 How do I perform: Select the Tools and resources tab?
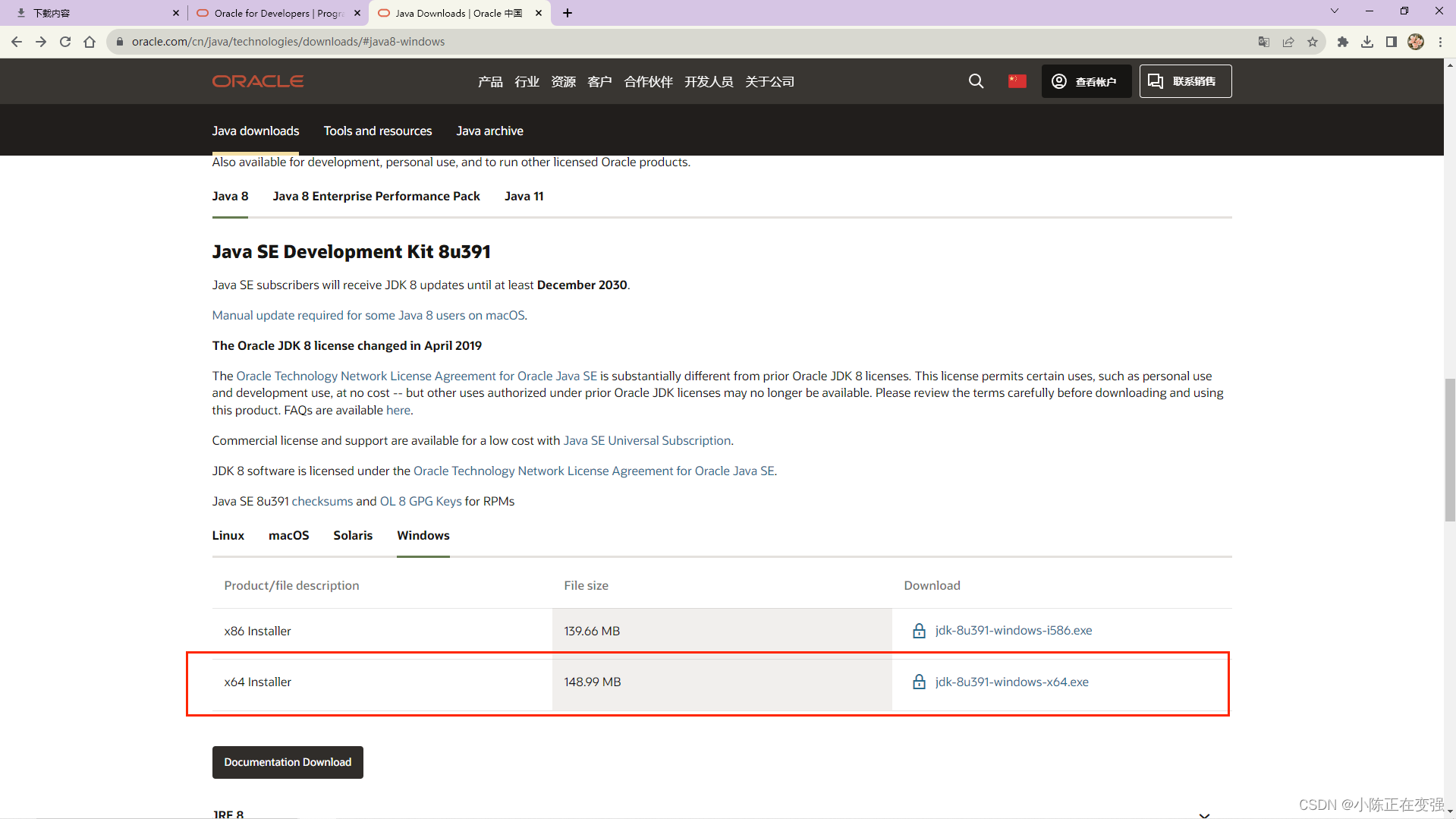coord(378,131)
